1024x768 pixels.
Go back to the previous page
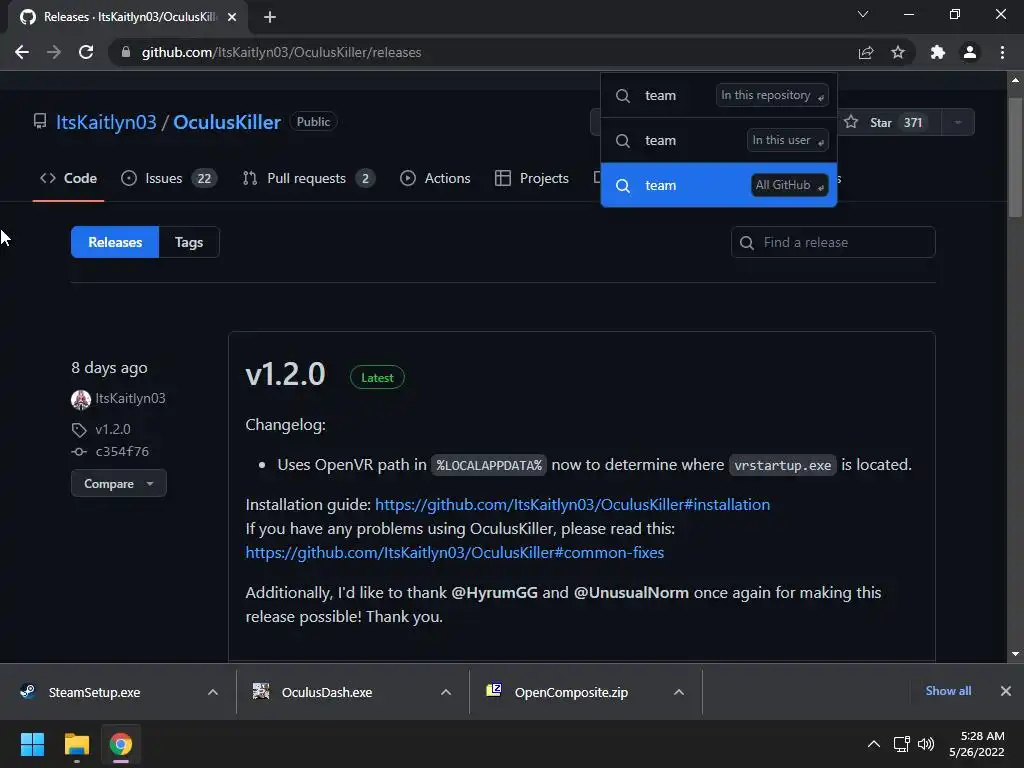[22, 52]
